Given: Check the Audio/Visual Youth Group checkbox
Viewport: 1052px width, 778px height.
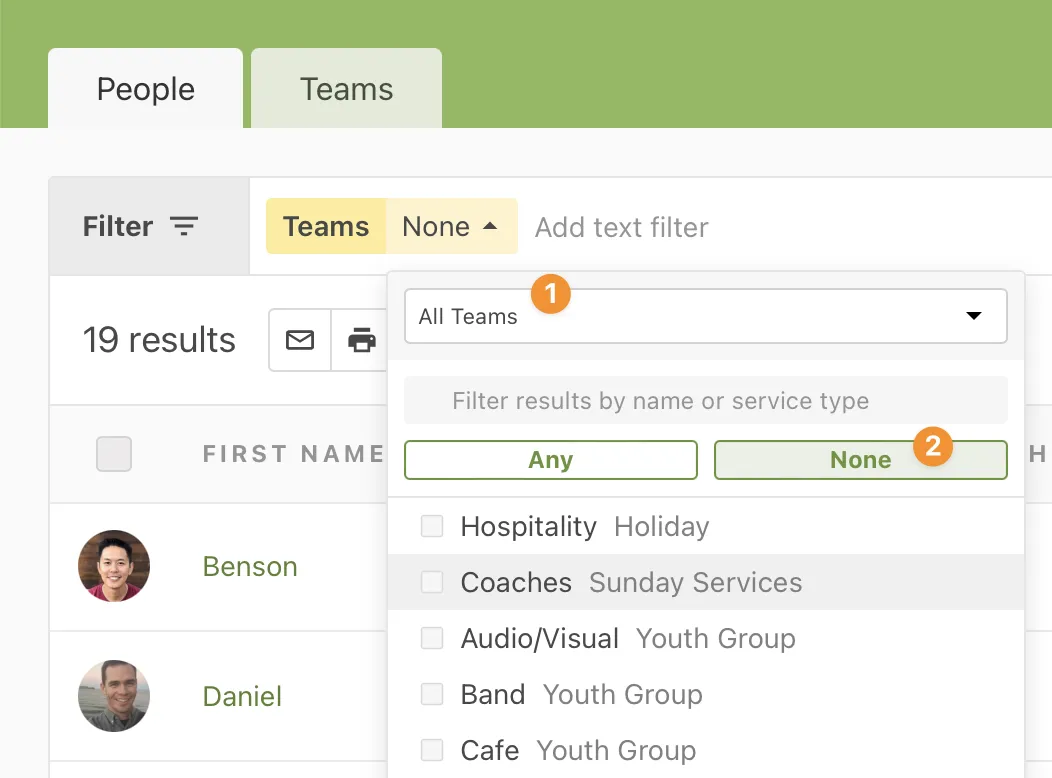Looking at the screenshot, I should coord(432,638).
